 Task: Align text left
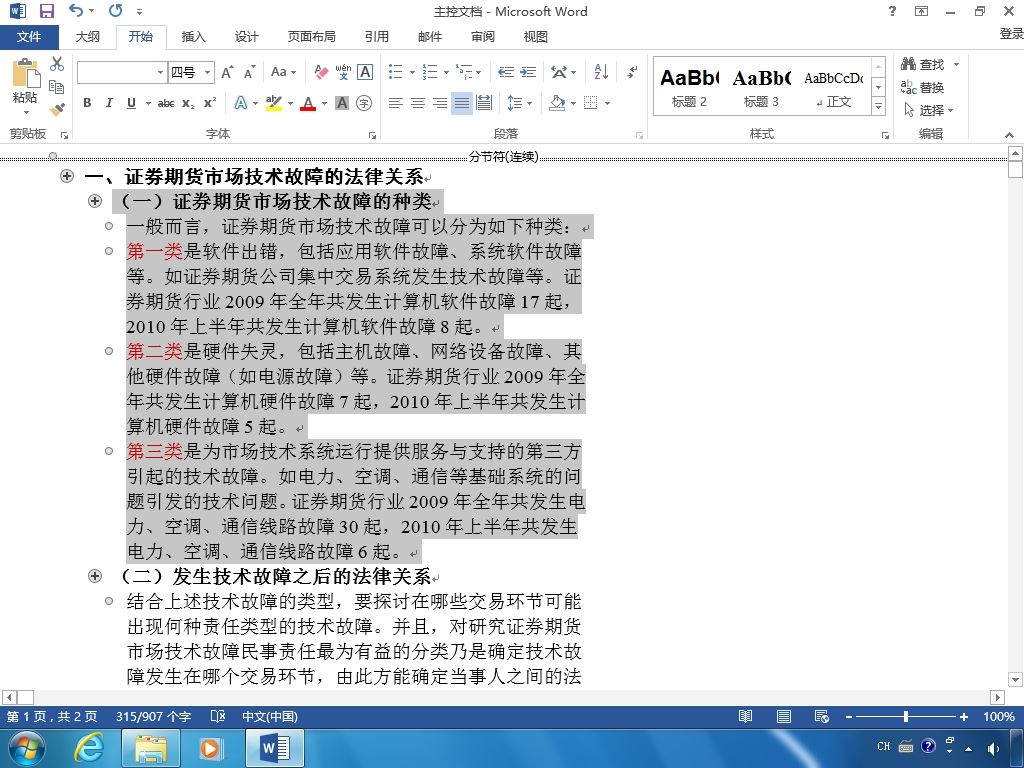[x=395, y=103]
